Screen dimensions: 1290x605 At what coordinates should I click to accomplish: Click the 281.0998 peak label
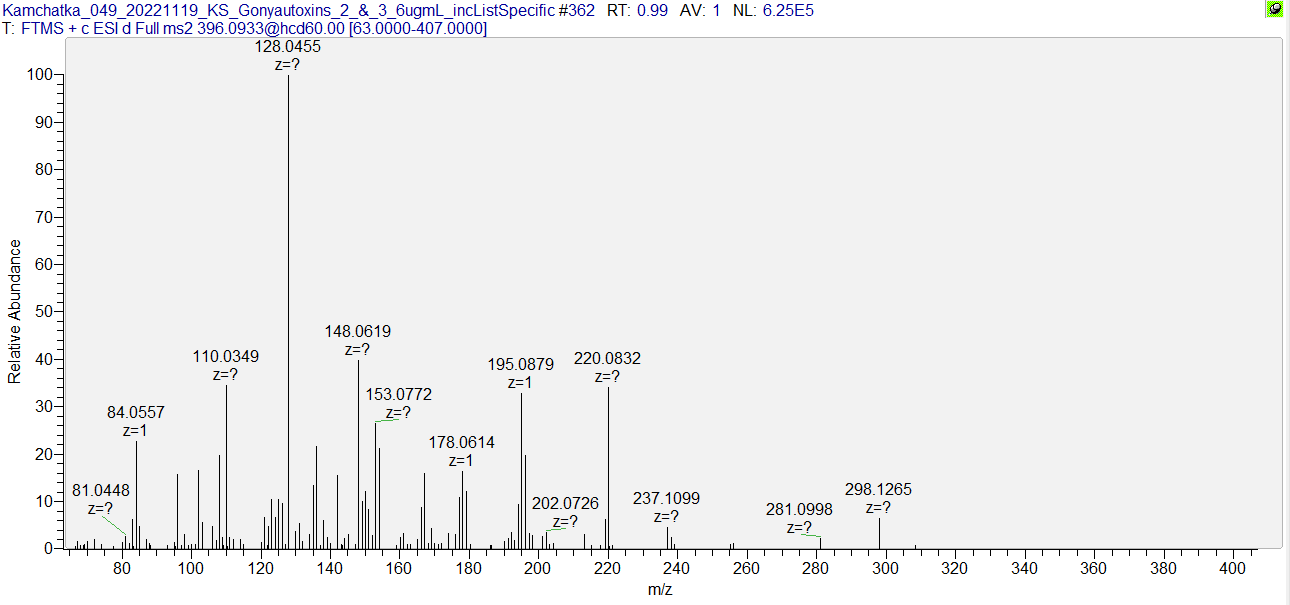click(799, 509)
